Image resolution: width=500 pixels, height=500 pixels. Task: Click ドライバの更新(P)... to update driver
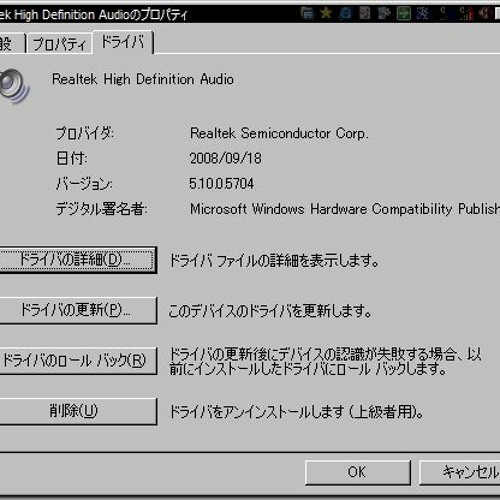[77, 310]
